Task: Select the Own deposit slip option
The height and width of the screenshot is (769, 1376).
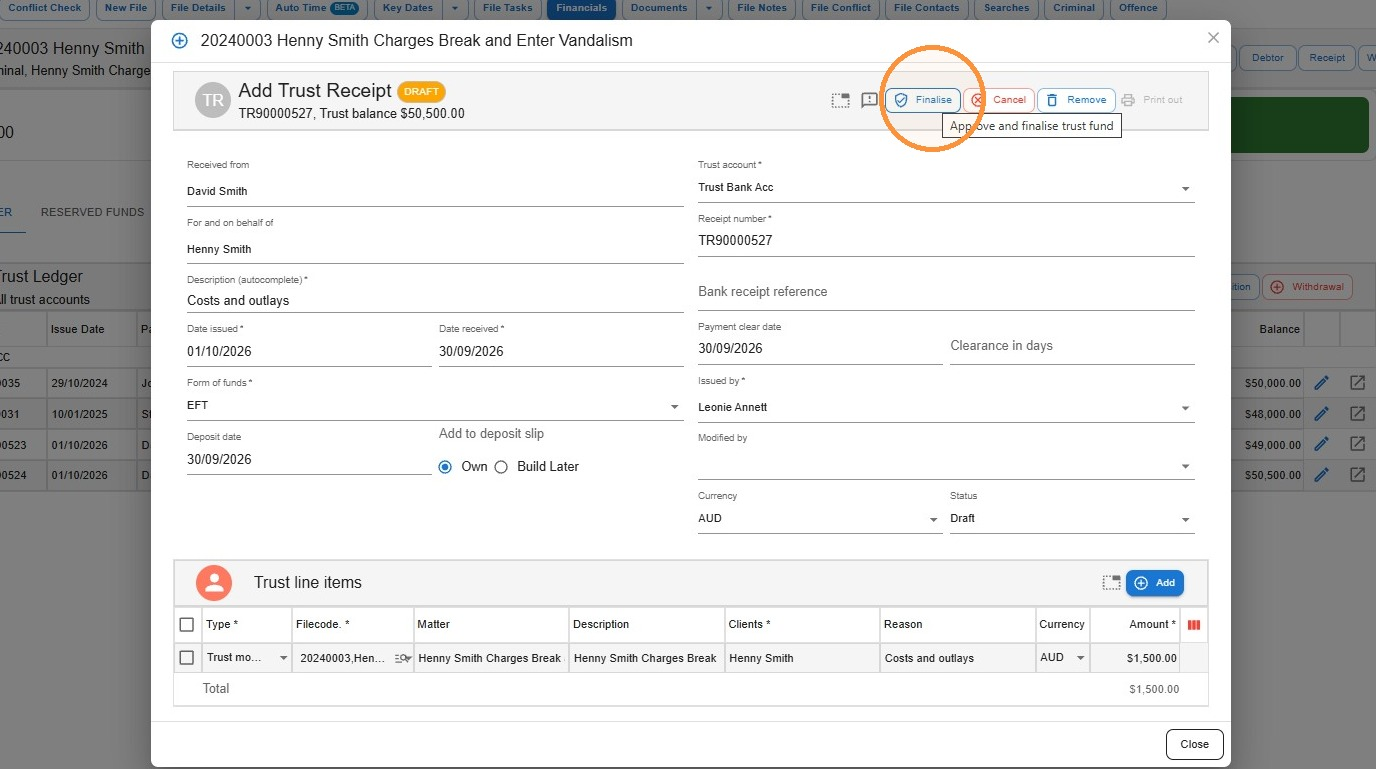Action: click(446, 467)
